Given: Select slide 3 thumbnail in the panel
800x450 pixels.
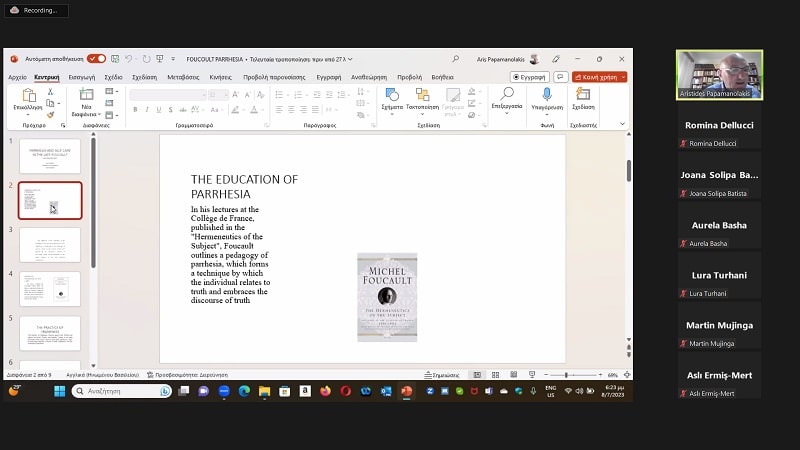Looking at the screenshot, I should pyautogui.click(x=50, y=245).
